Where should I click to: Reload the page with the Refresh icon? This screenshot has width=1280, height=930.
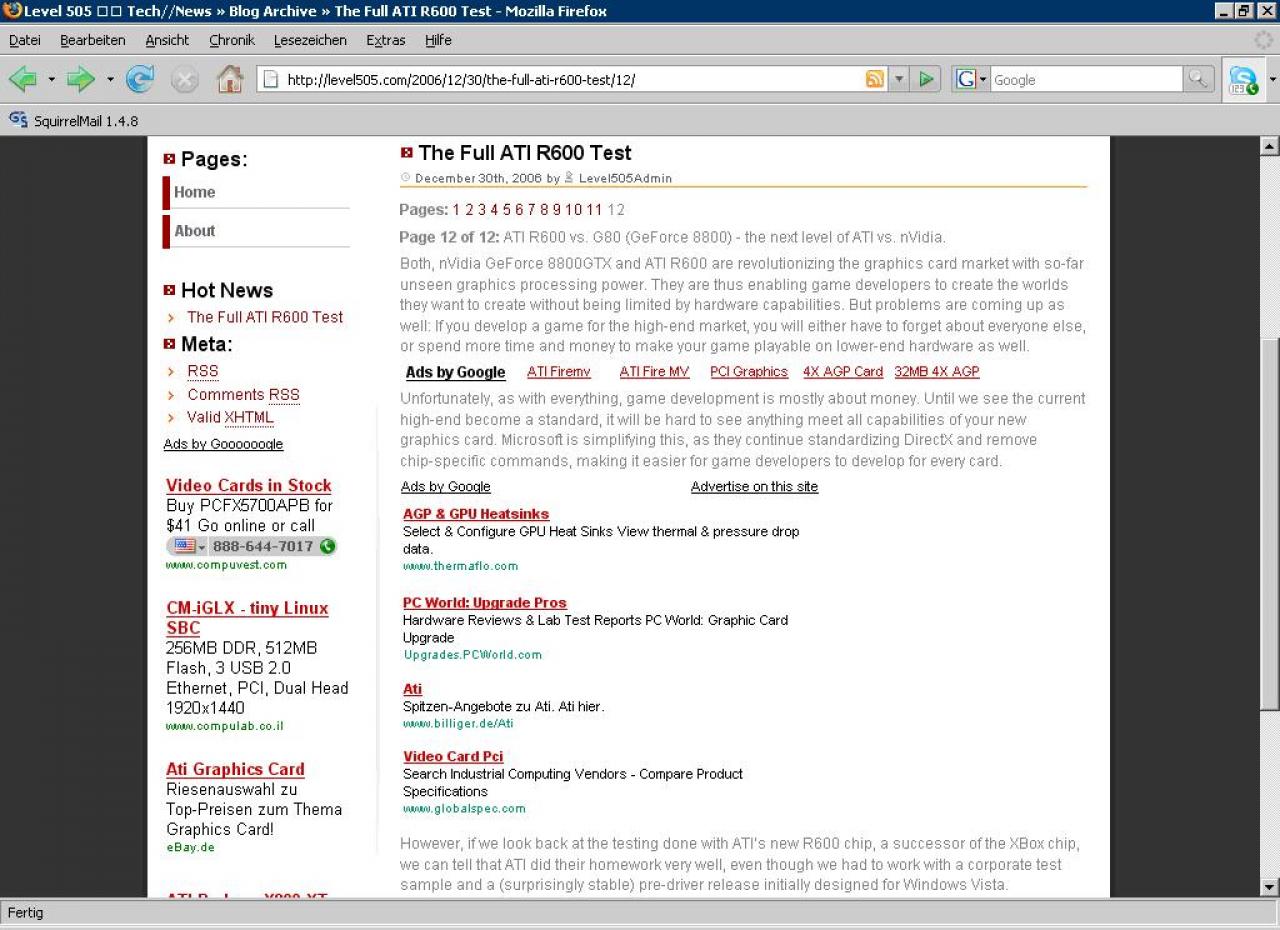140,79
